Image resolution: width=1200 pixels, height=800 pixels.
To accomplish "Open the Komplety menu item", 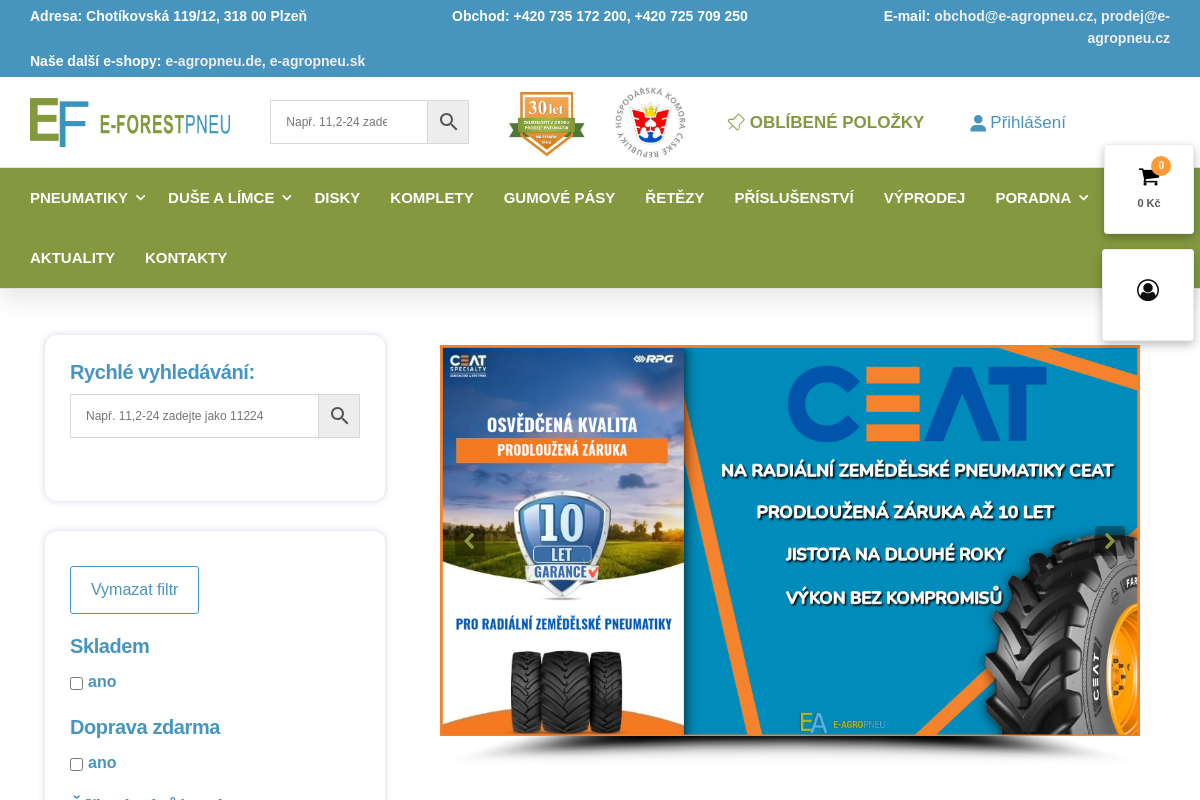I will (x=432, y=198).
